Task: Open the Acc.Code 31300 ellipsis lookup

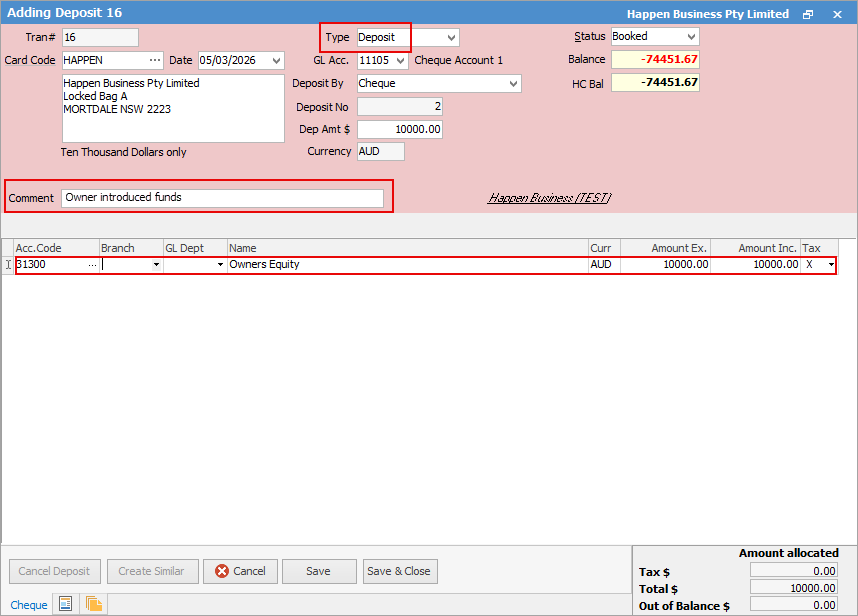Action: click(92, 265)
